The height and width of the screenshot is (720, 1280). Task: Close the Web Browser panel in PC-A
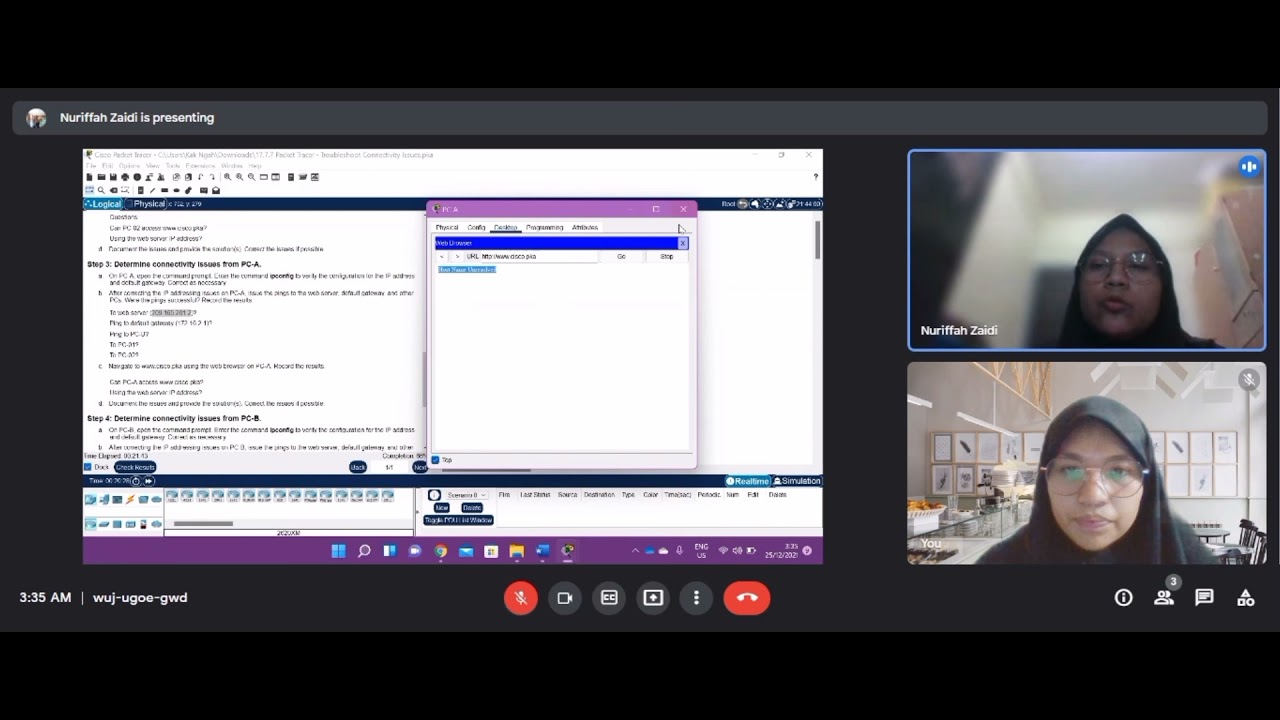tap(683, 243)
